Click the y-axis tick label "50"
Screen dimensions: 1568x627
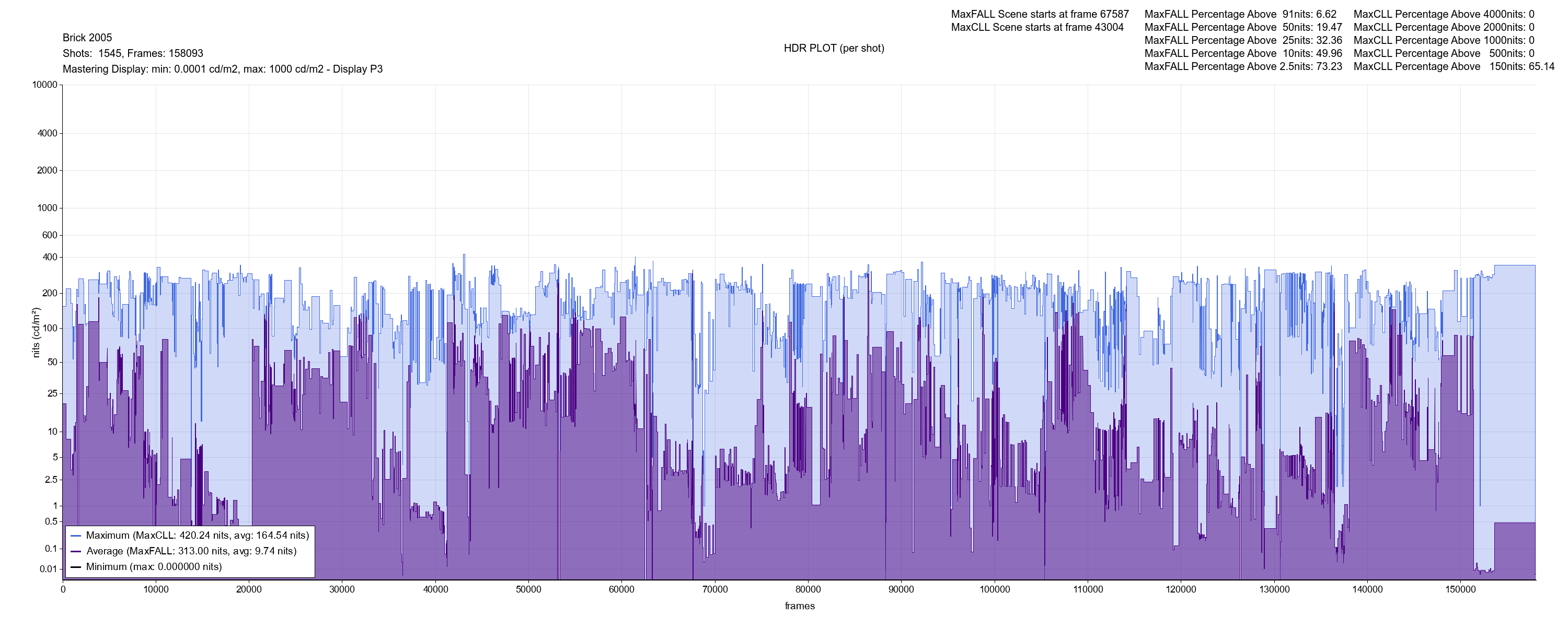tap(52, 362)
